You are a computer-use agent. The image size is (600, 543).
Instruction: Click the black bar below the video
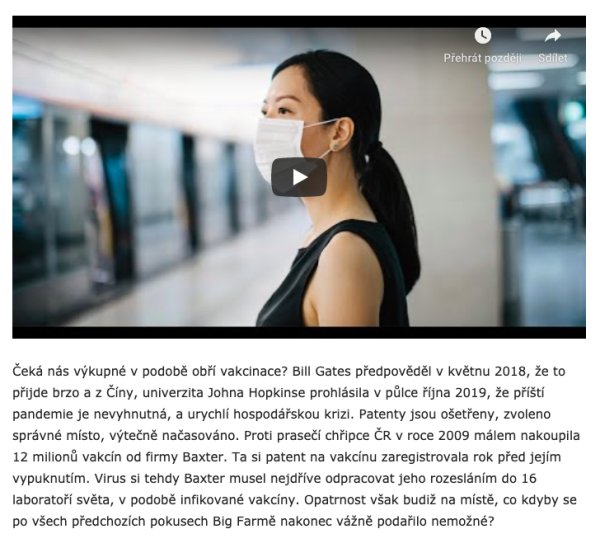point(299,333)
